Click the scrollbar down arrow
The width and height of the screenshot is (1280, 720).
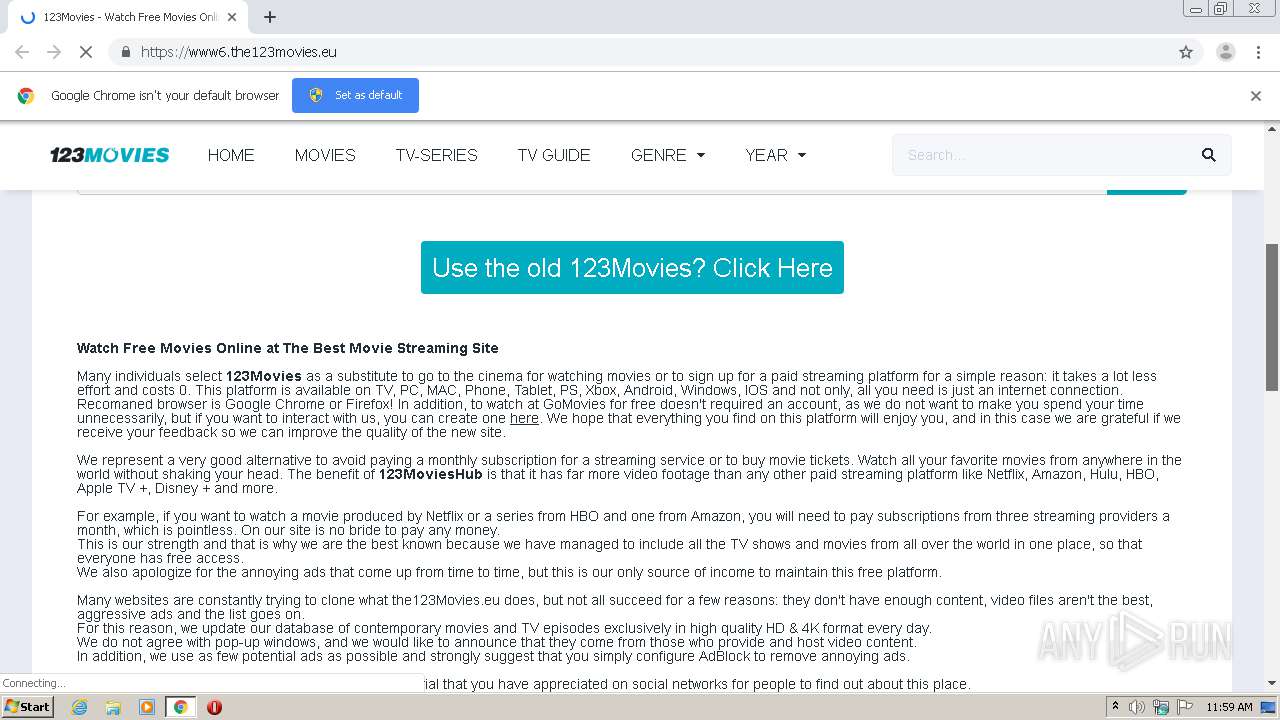tap(1272, 683)
